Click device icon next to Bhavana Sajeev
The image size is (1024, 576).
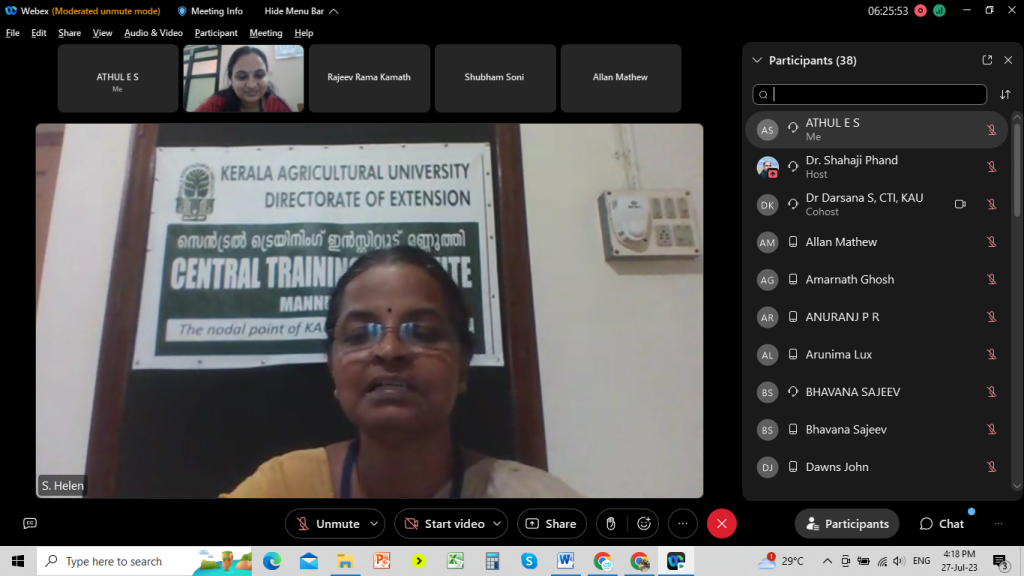[793, 429]
